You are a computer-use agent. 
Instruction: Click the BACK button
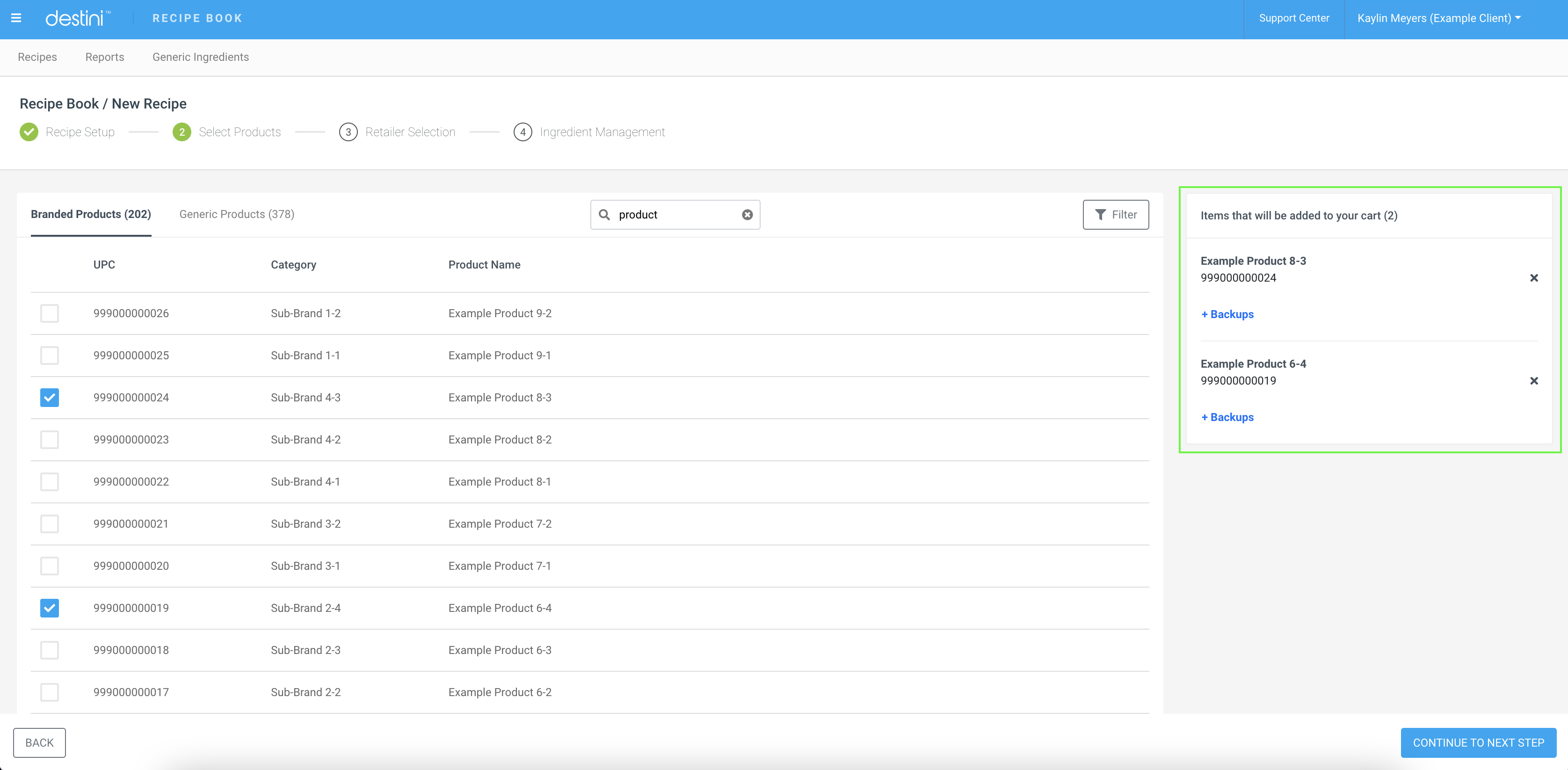[x=39, y=742]
